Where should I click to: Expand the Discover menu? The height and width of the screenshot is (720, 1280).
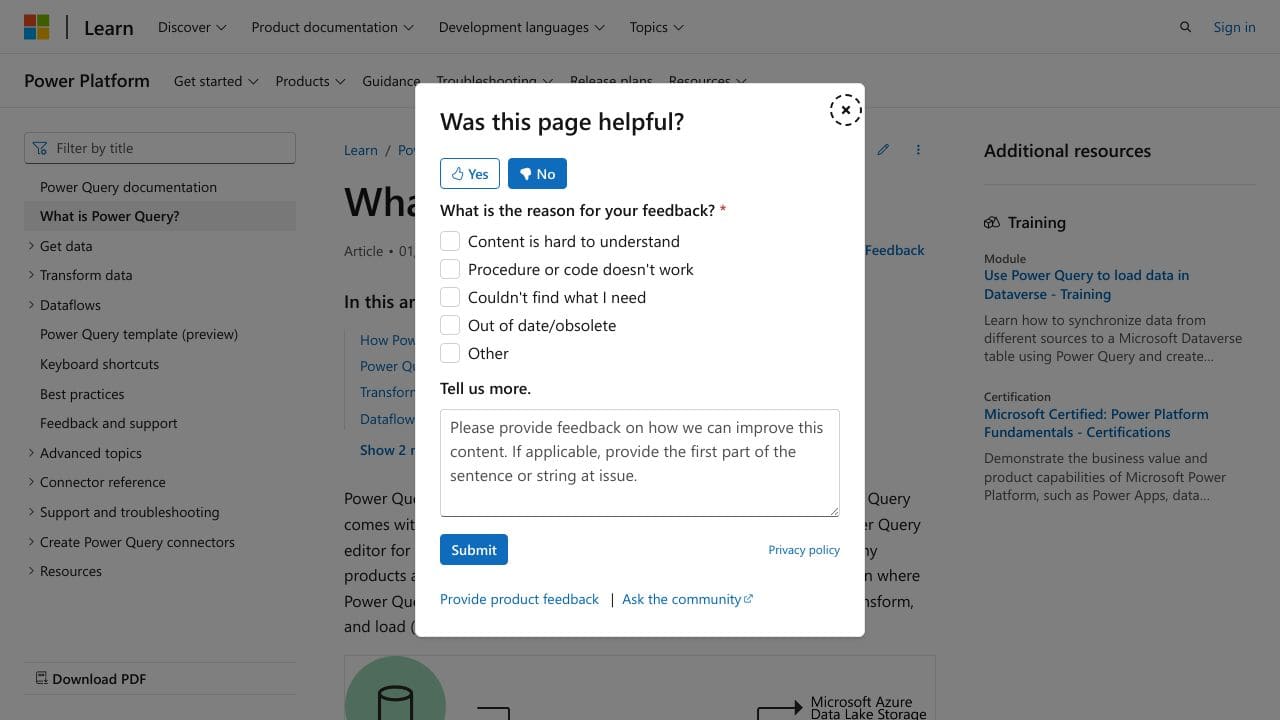(x=192, y=27)
